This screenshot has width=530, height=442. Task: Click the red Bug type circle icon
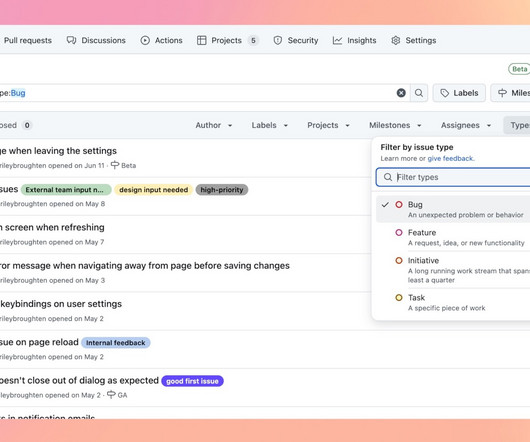[x=399, y=204]
